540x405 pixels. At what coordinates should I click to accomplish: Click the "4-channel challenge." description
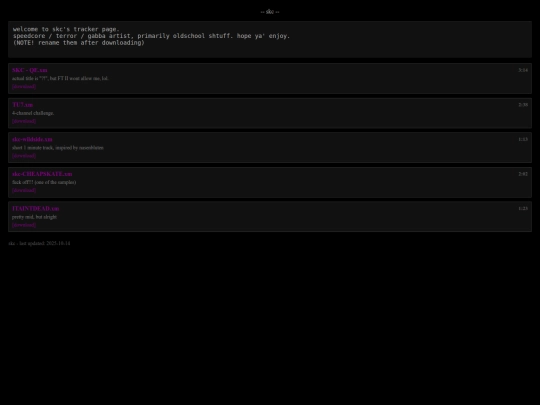click(x=33, y=113)
